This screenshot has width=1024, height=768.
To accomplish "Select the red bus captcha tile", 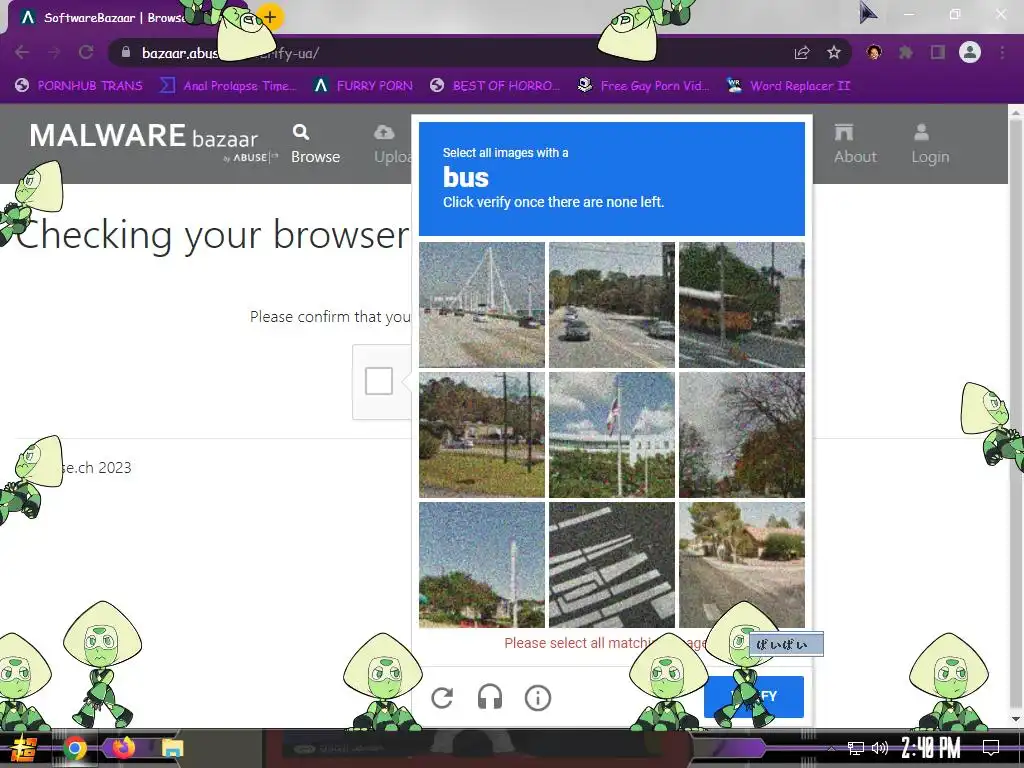I will pyautogui.click(x=742, y=305).
